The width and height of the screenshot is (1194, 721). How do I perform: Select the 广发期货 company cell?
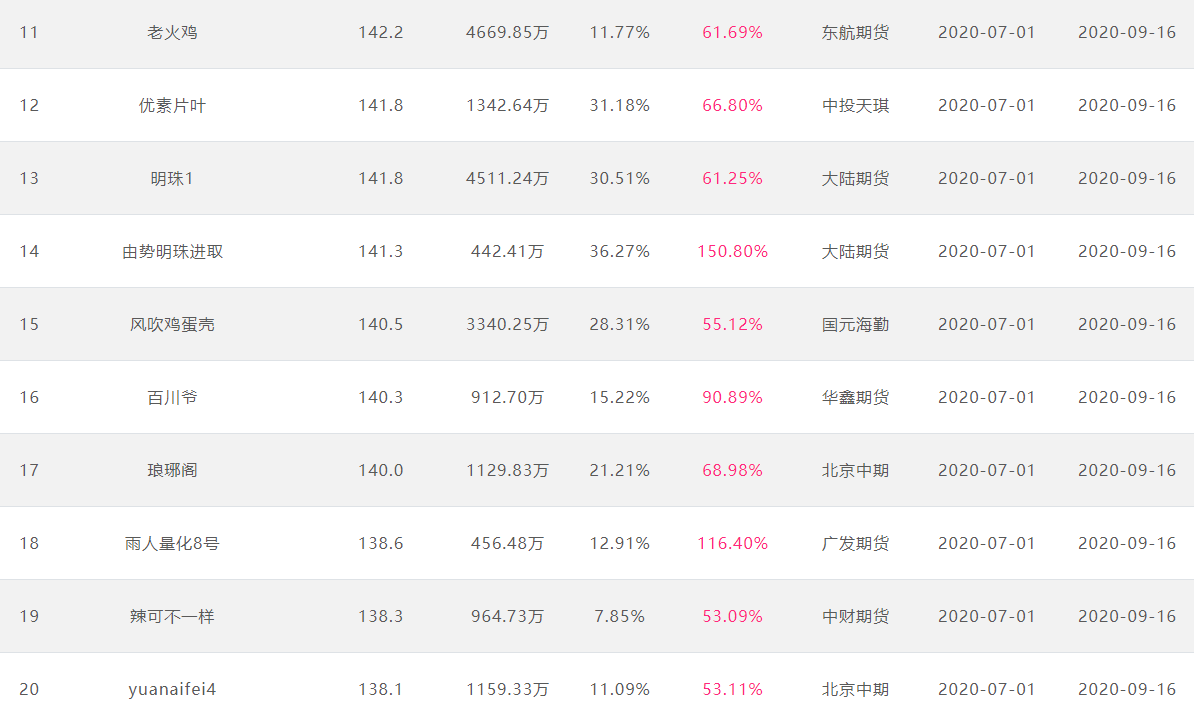point(855,544)
